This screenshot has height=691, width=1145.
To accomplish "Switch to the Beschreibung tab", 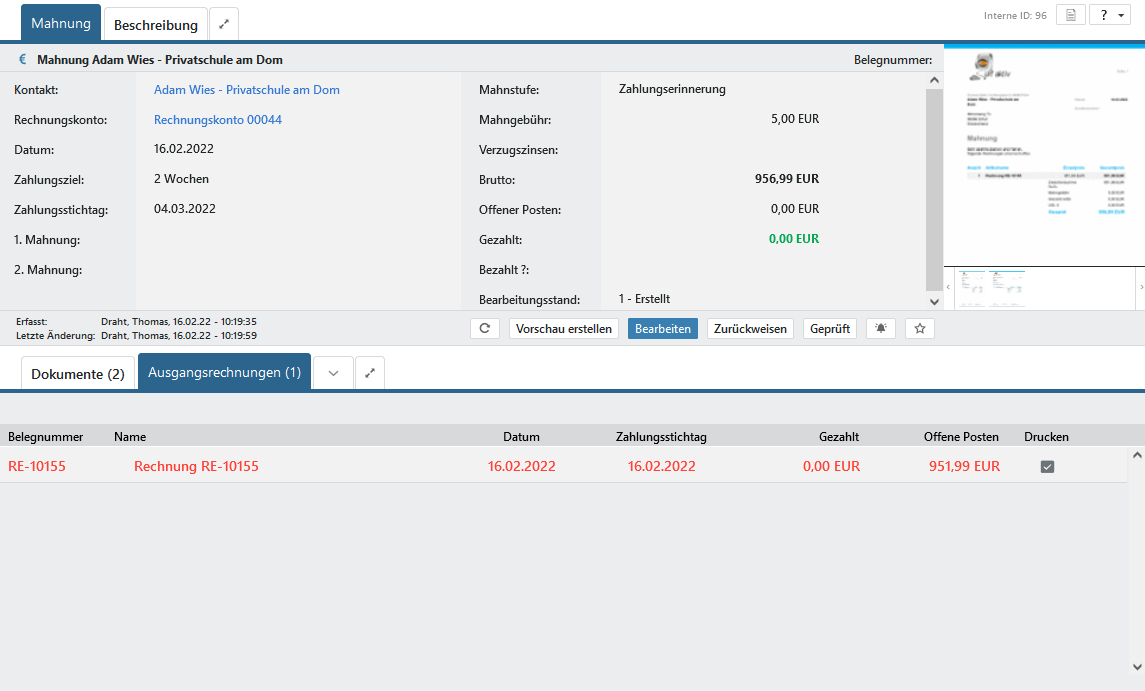I will point(156,24).
